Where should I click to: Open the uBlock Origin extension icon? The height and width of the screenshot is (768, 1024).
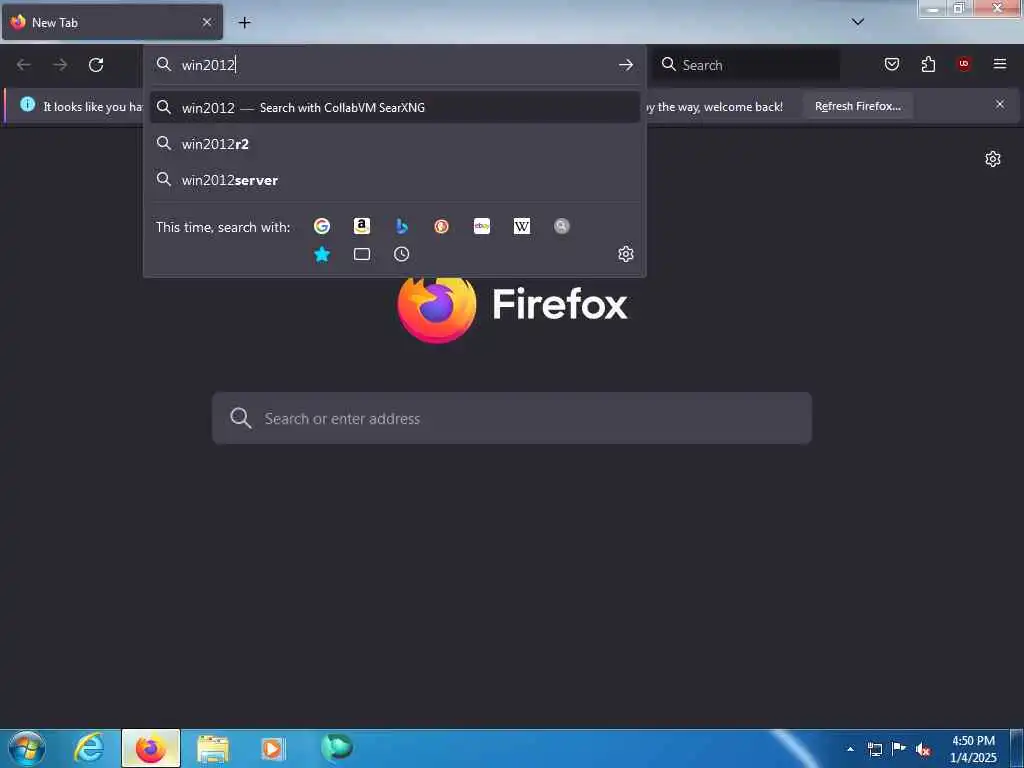tap(964, 63)
